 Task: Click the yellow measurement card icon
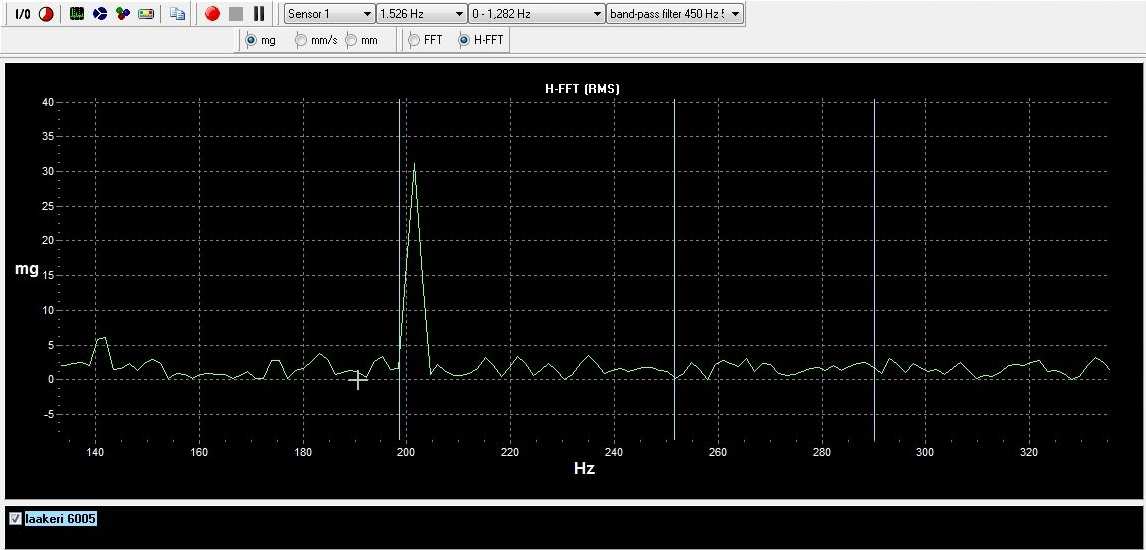[146, 14]
